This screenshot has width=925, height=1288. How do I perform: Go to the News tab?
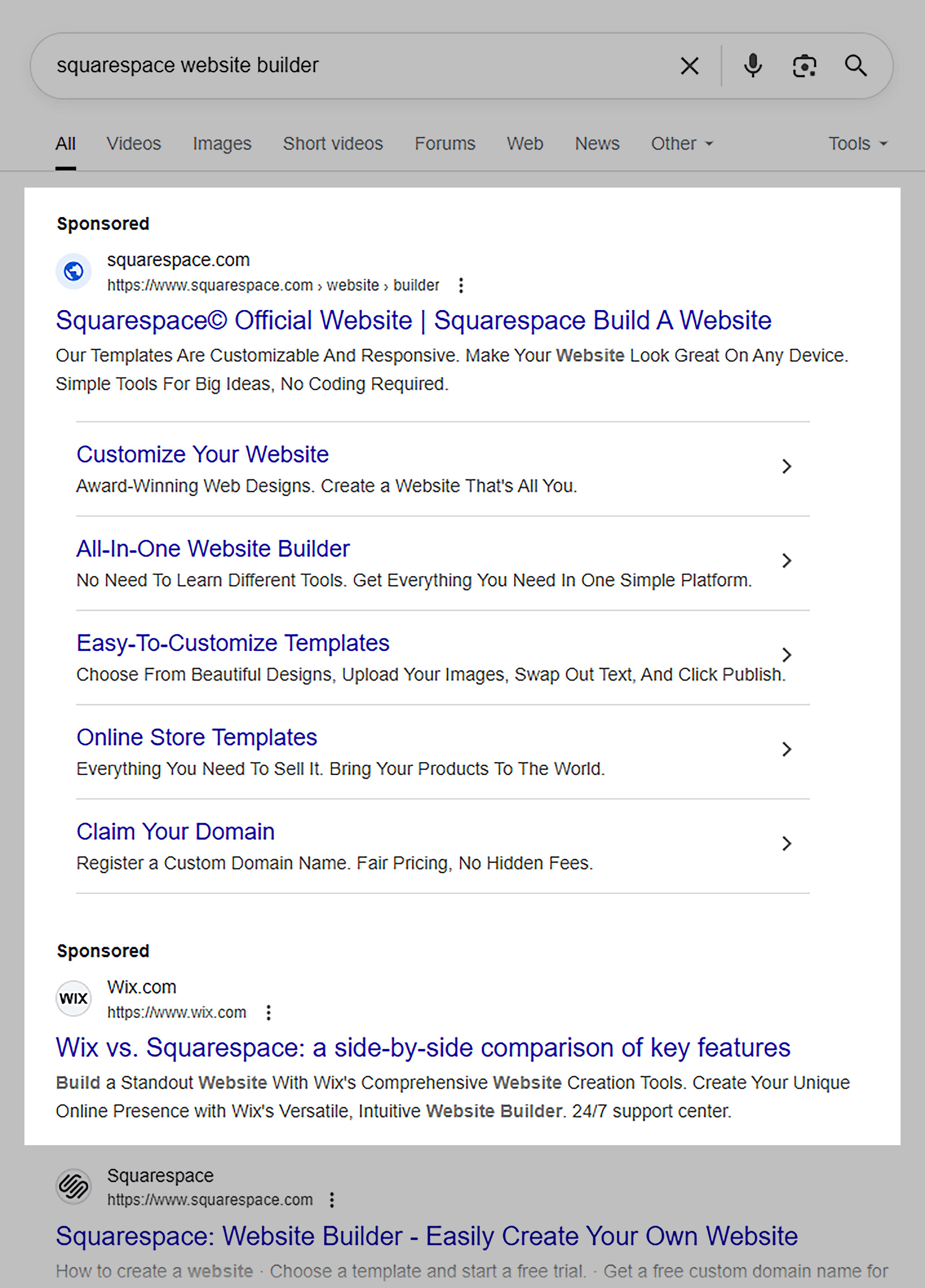click(x=597, y=144)
